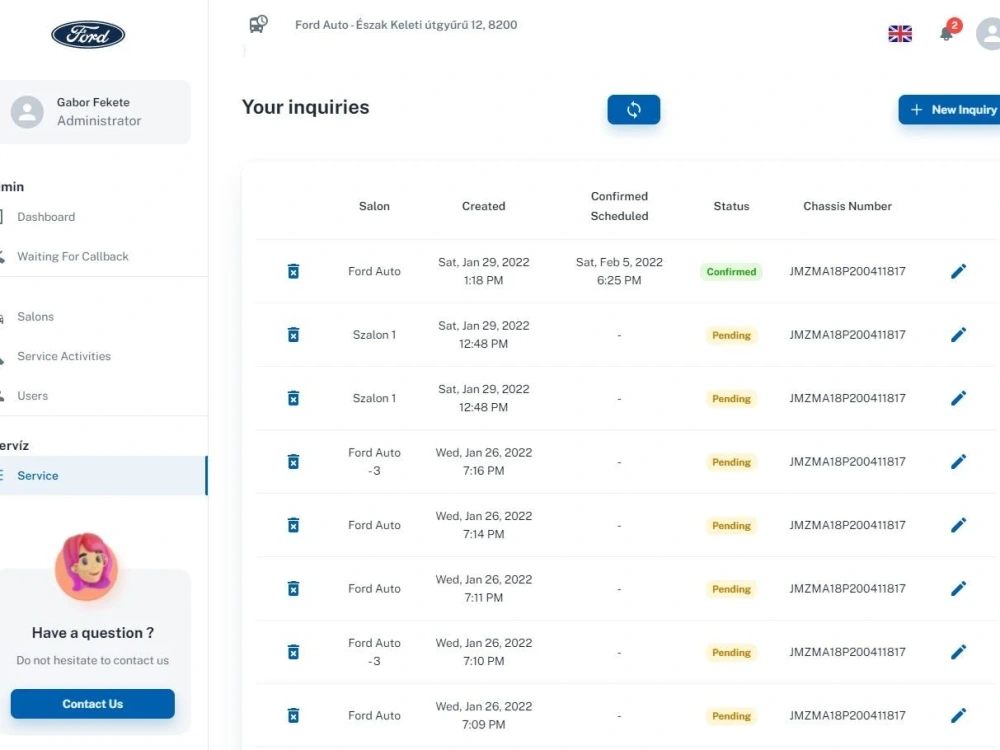Edit the Confirmed inquiry with the pencil icon
Image resolution: width=1000 pixels, height=750 pixels.
pos(958,271)
